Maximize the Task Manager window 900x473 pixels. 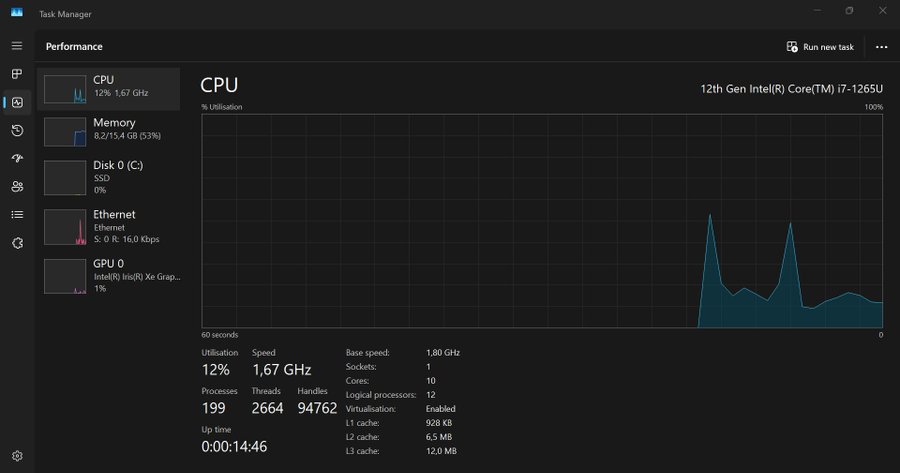(849, 11)
